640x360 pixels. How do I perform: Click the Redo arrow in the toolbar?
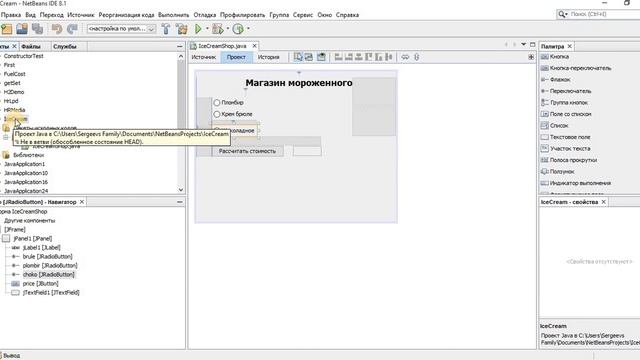point(72,29)
